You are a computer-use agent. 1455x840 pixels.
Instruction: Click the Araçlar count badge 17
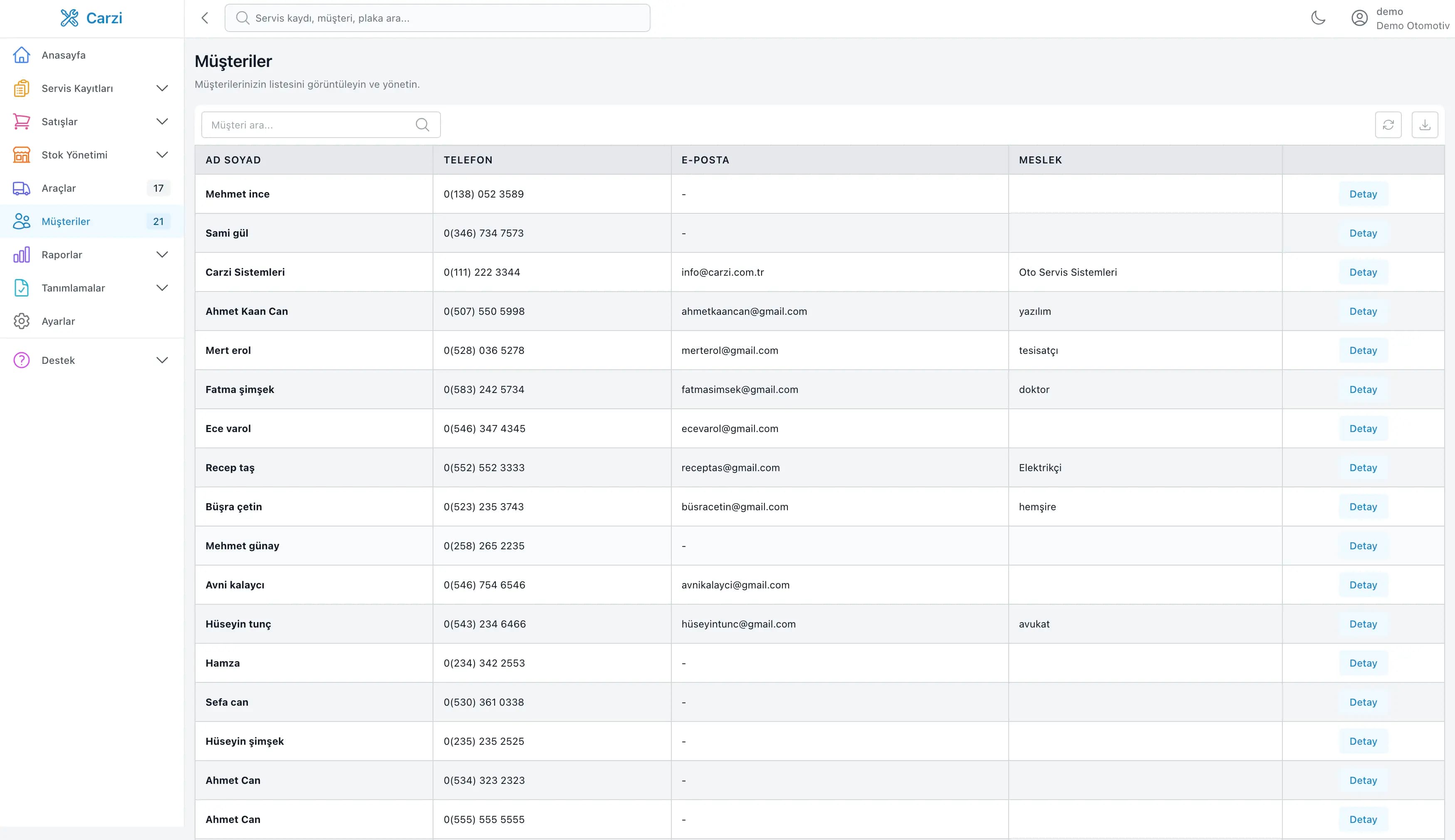pos(158,188)
